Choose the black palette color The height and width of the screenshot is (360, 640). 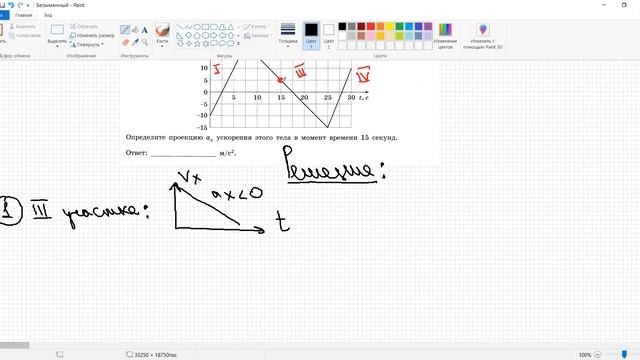[342, 27]
